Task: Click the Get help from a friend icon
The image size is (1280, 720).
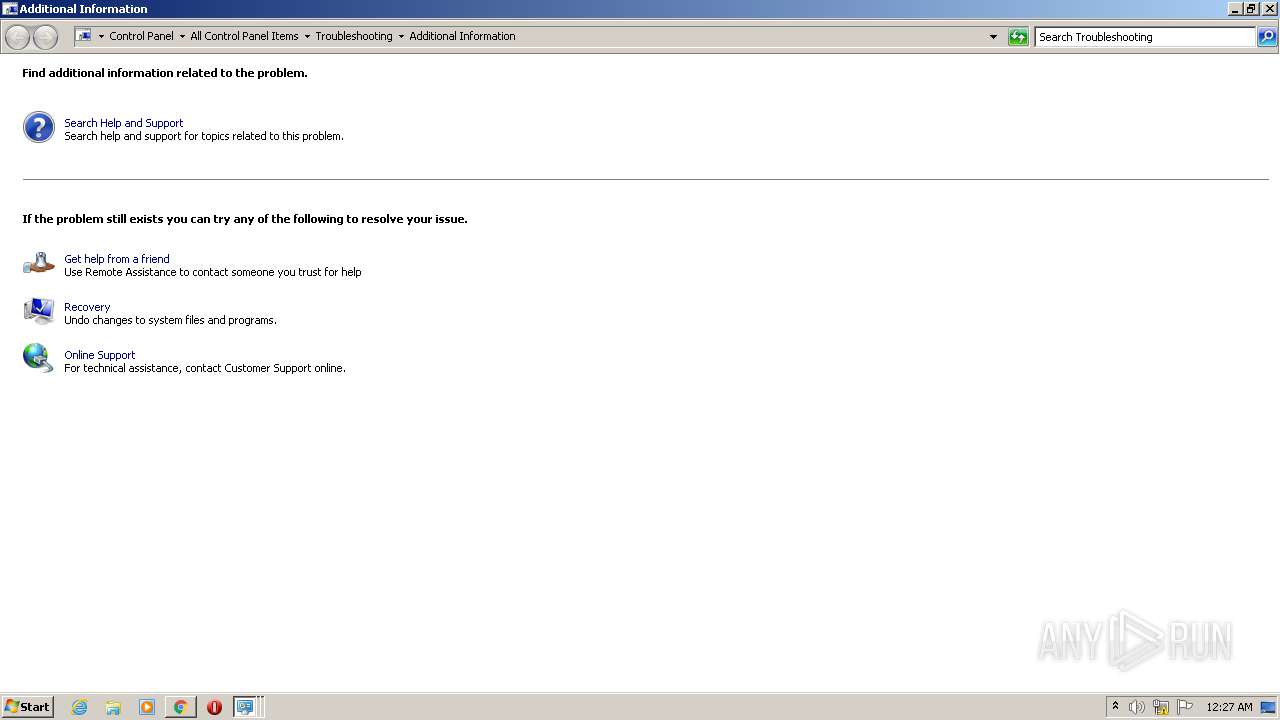Action: click(x=39, y=263)
